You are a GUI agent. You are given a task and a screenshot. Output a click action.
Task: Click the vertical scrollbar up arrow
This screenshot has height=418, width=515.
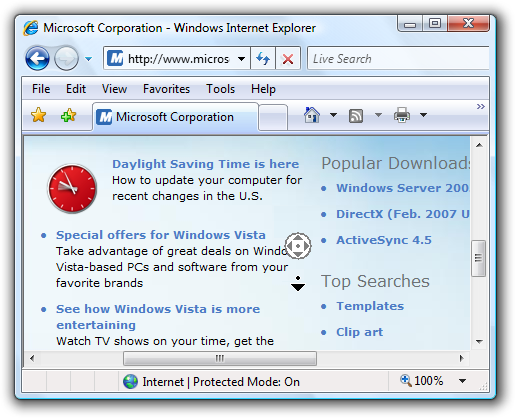[479, 145]
